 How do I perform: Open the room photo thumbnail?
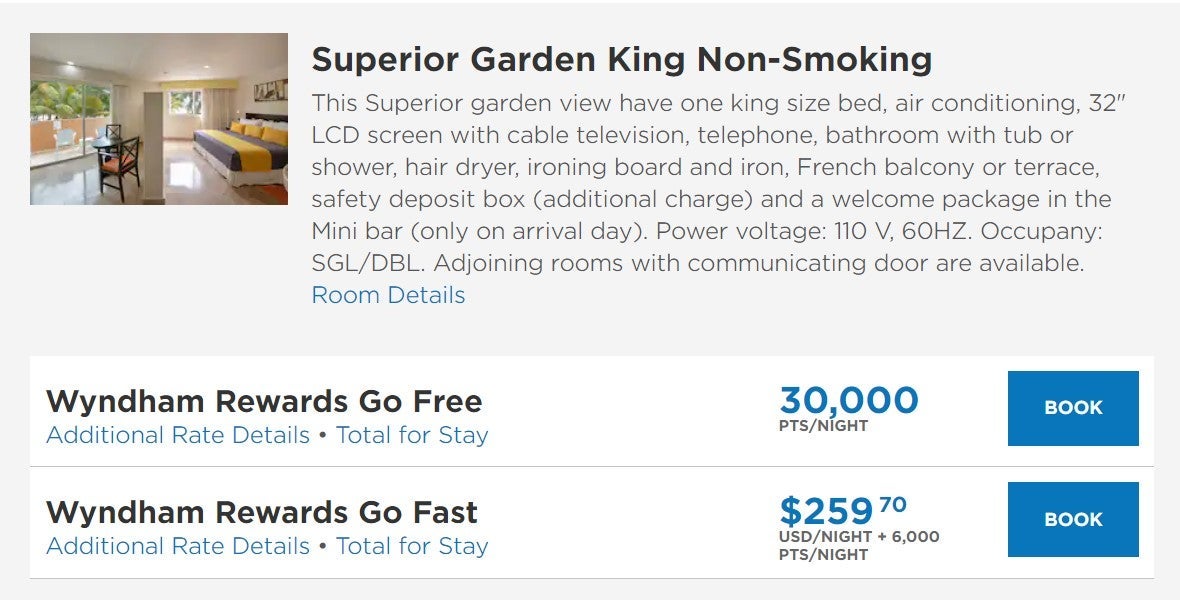coord(158,119)
